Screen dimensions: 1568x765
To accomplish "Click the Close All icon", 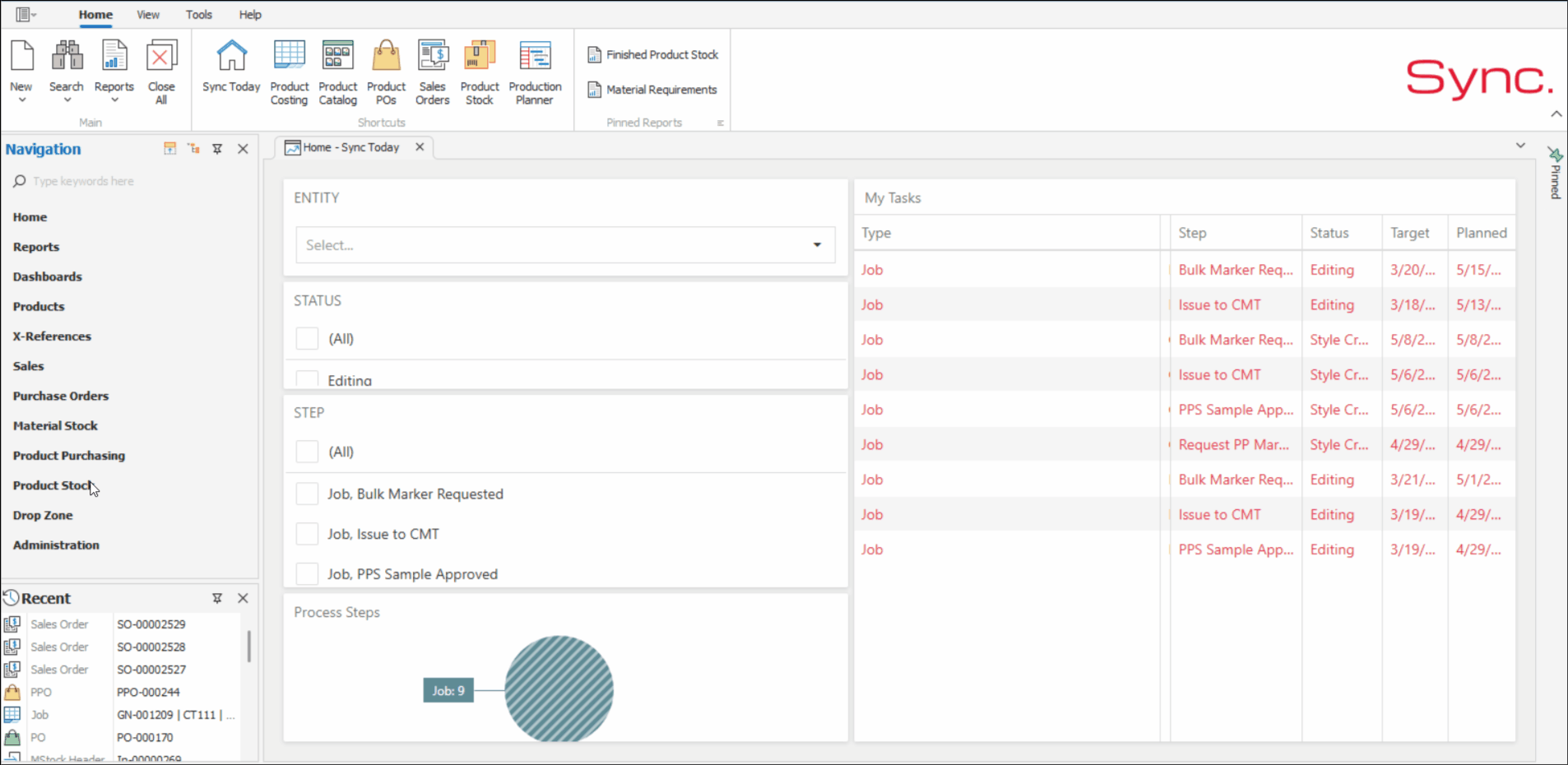I will [161, 56].
